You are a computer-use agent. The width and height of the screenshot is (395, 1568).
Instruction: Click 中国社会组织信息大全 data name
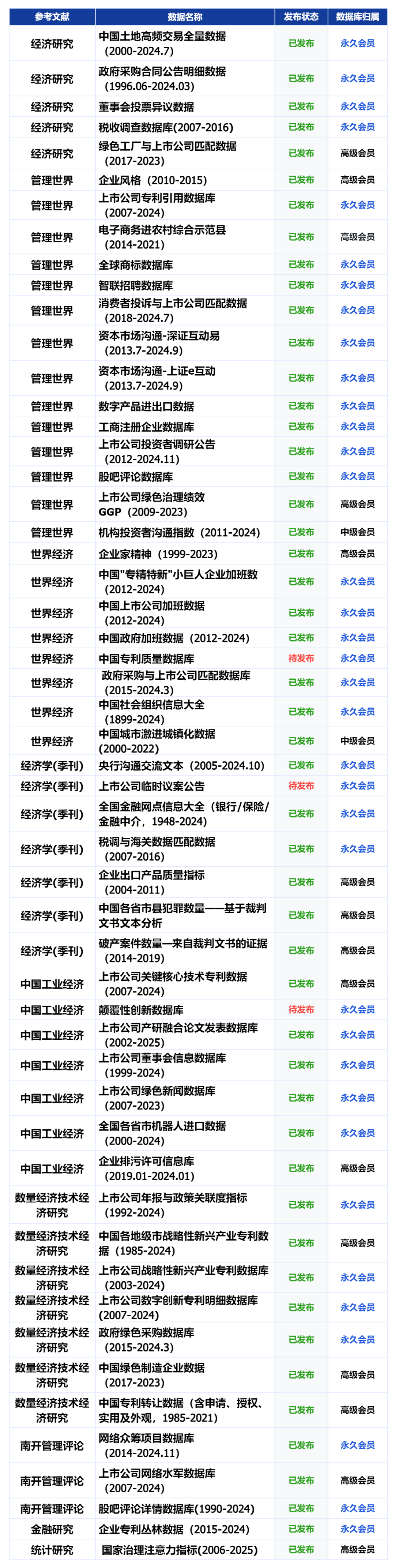coord(151,712)
